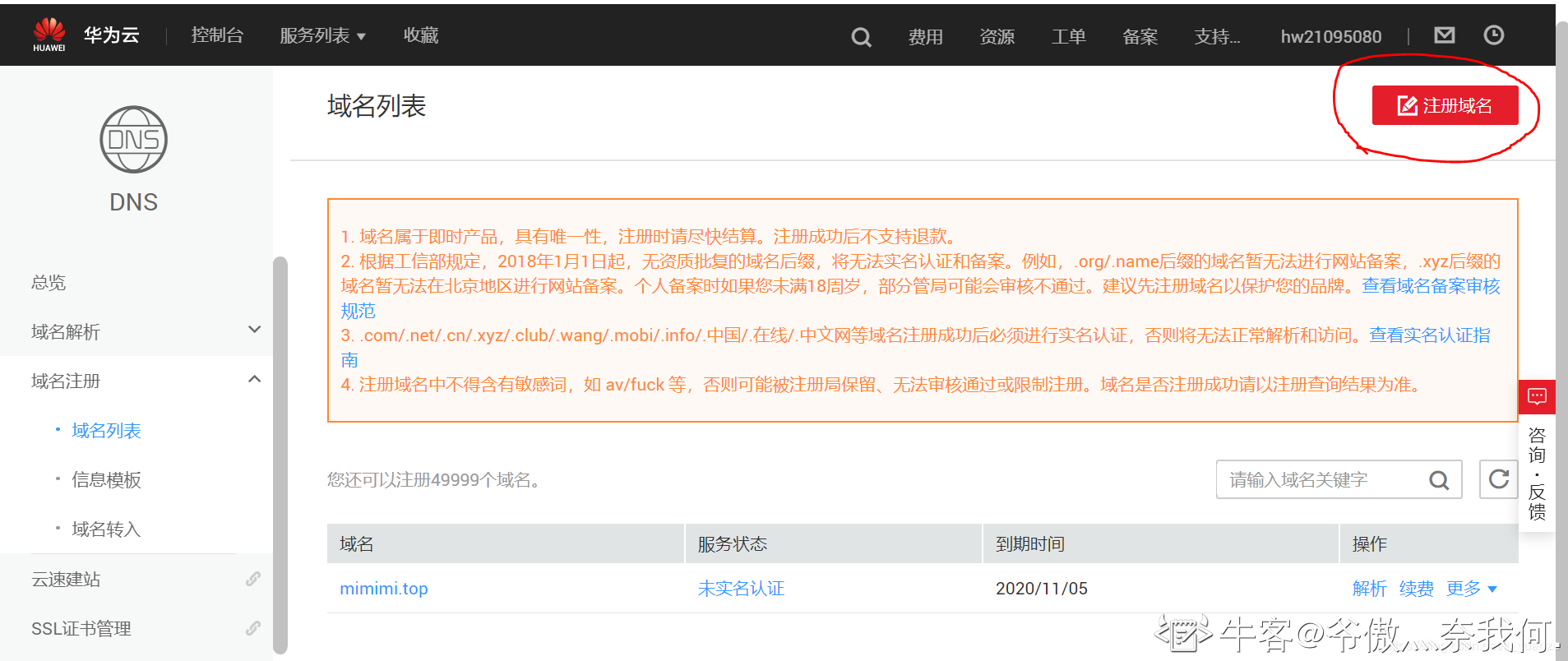Click the refresh domain list icon

(x=1498, y=479)
